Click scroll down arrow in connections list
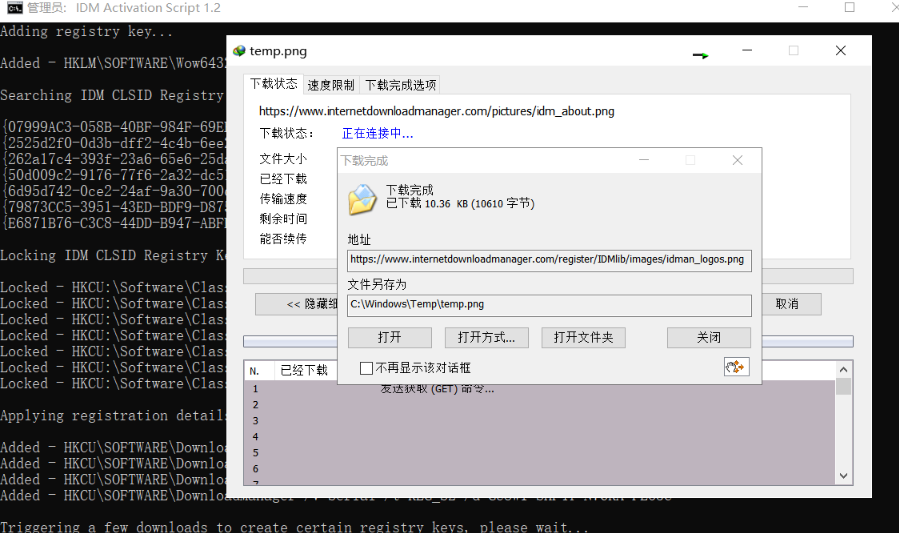This screenshot has height=533, width=899. [843, 476]
